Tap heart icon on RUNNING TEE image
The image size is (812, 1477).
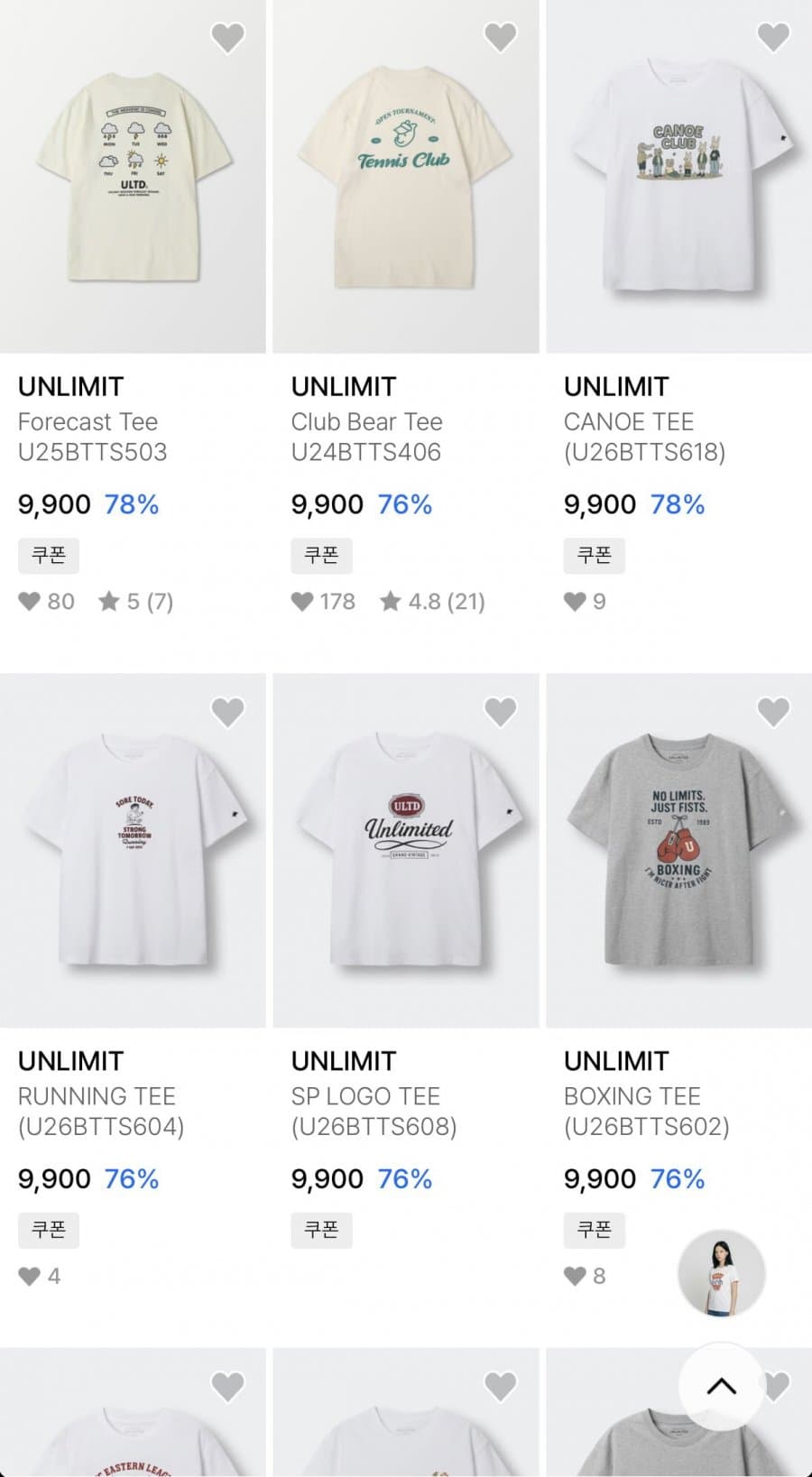click(227, 712)
